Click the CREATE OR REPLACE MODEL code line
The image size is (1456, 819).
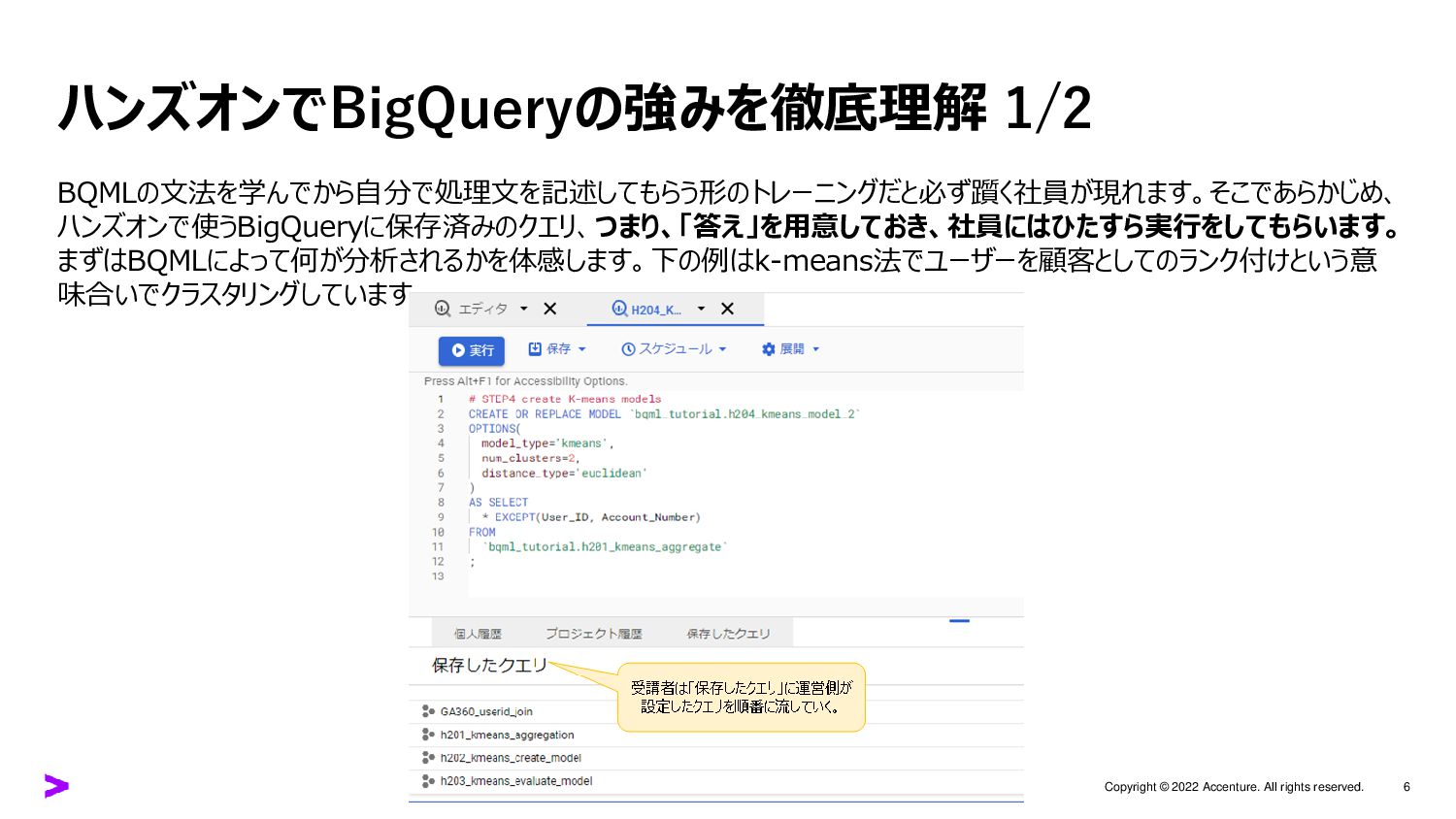665,413
